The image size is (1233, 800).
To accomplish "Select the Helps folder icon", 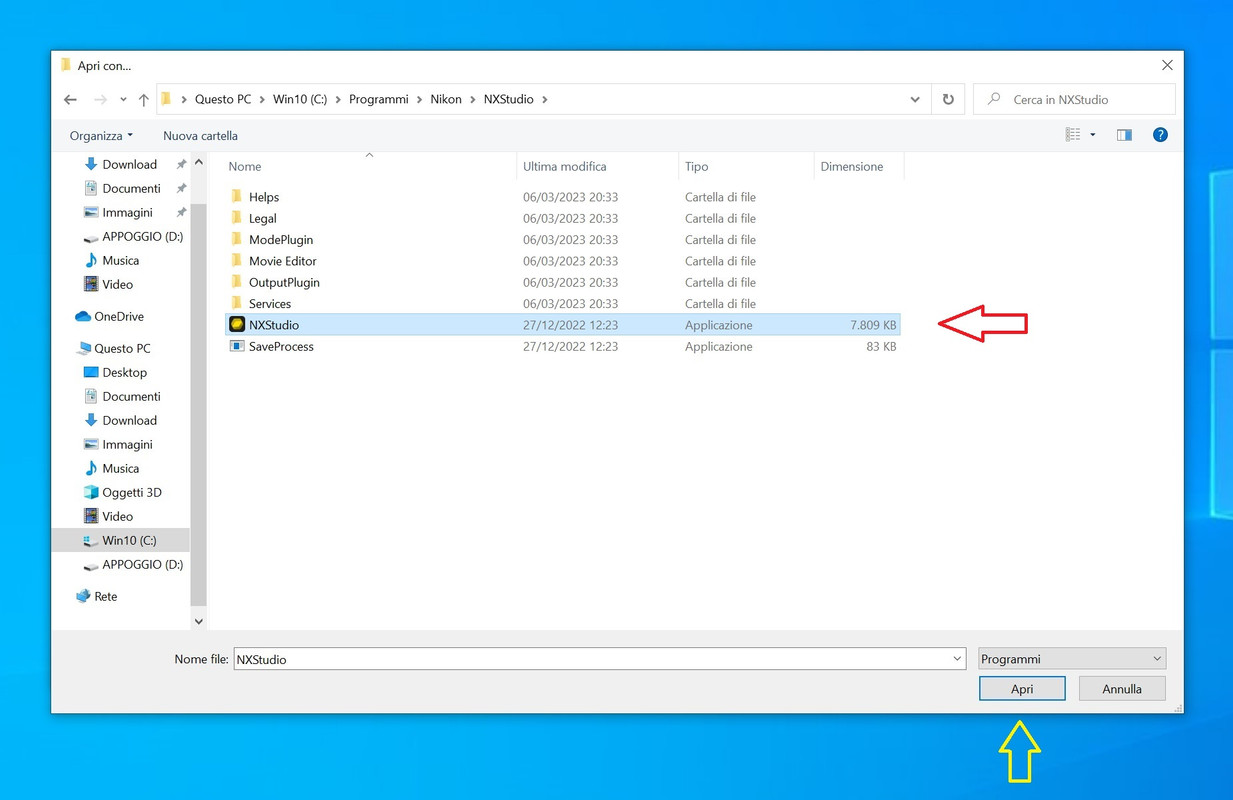I will (236, 197).
